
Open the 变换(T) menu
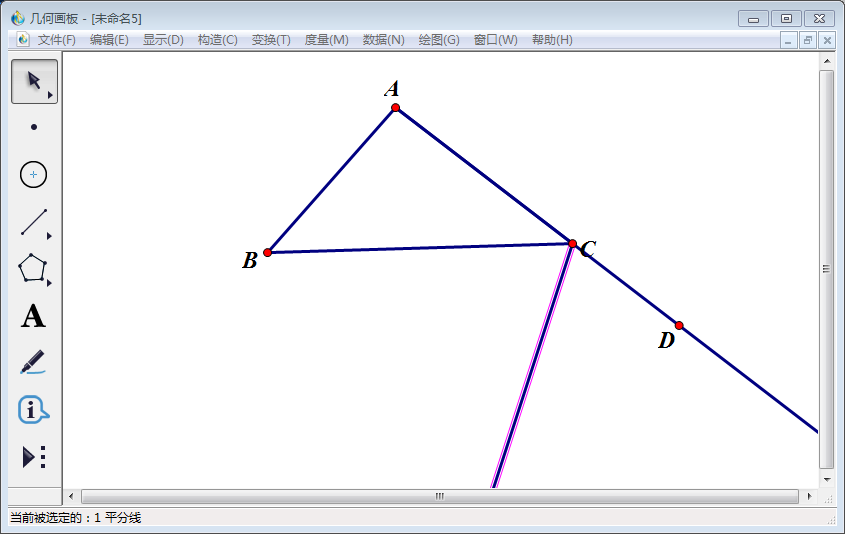pos(271,40)
